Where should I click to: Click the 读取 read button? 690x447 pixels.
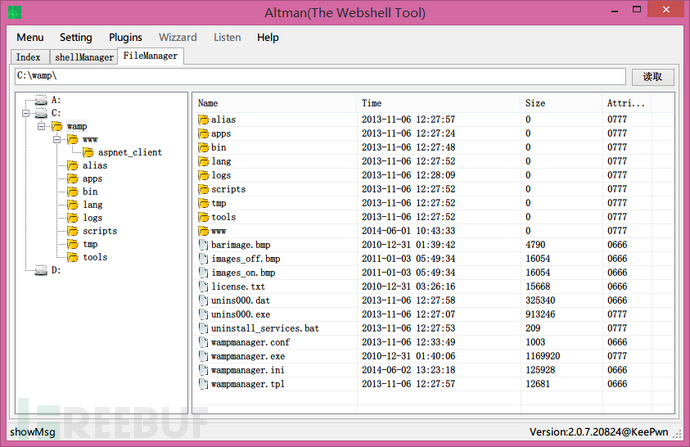[x=653, y=77]
